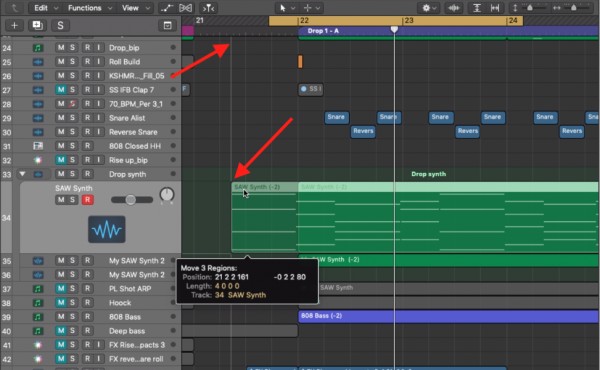Toggle the Catch playhead button
Screen dimensions: 600x370
click(x=209, y=8)
